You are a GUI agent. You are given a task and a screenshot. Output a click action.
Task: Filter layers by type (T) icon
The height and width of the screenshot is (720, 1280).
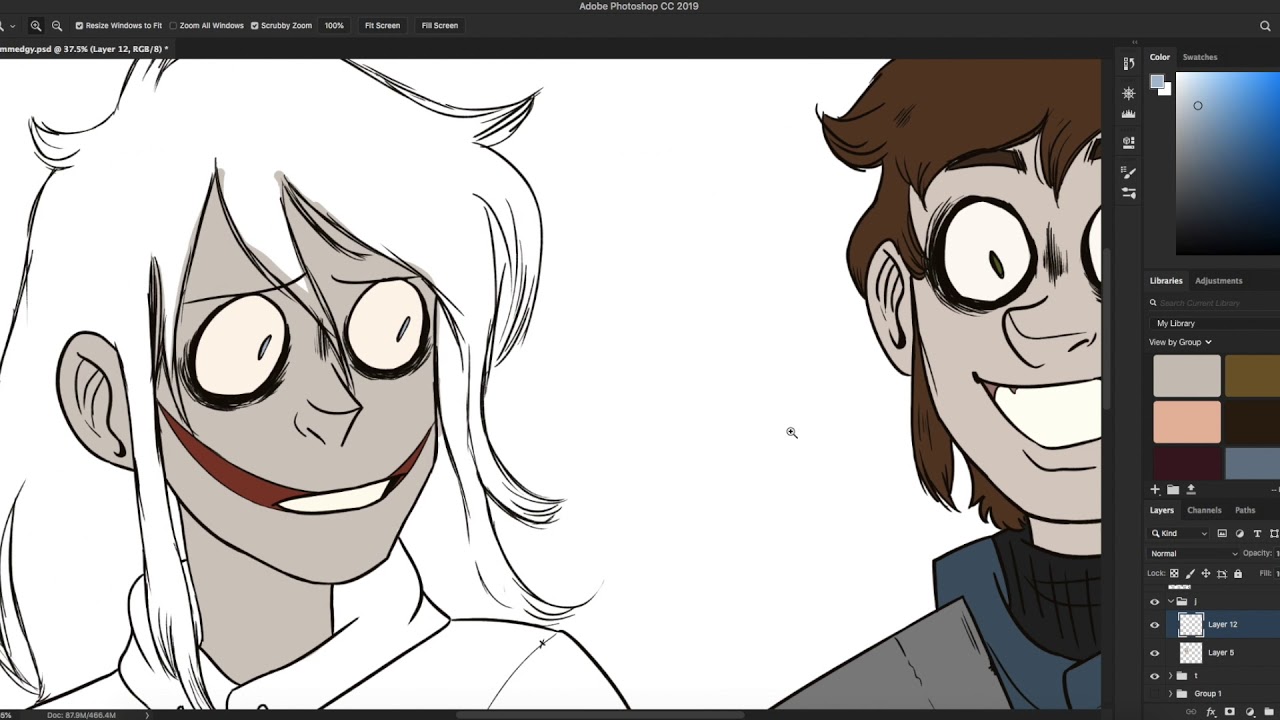[x=1257, y=533]
